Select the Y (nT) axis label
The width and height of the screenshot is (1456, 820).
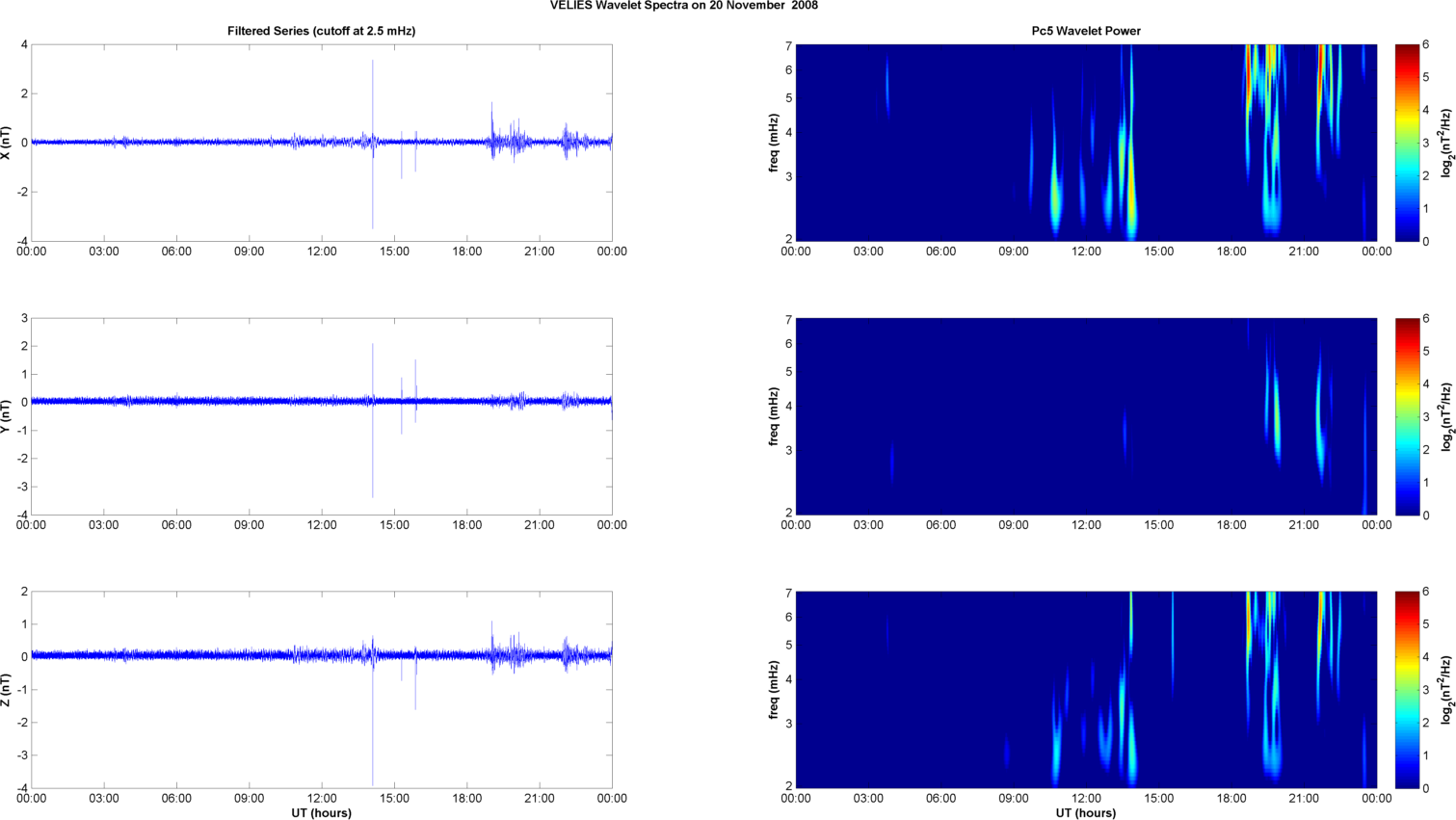tap(7, 416)
